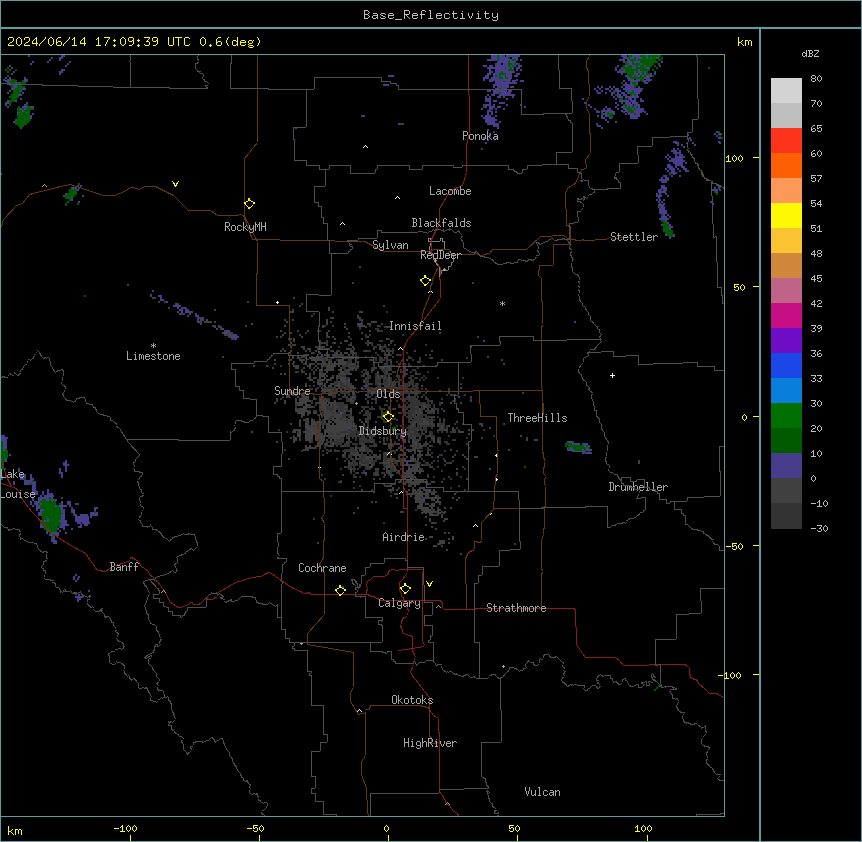Click the yellow 54 dBZ legend swatch
Screen dimensions: 862x842
coord(786,215)
